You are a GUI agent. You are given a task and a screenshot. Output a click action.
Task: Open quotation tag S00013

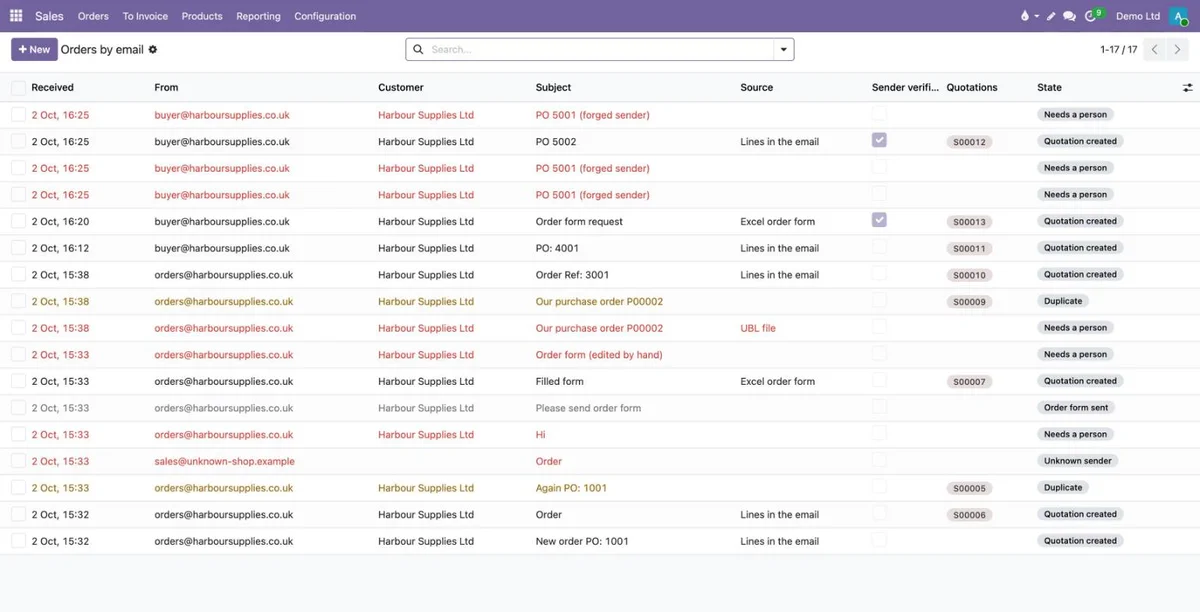pos(969,222)
